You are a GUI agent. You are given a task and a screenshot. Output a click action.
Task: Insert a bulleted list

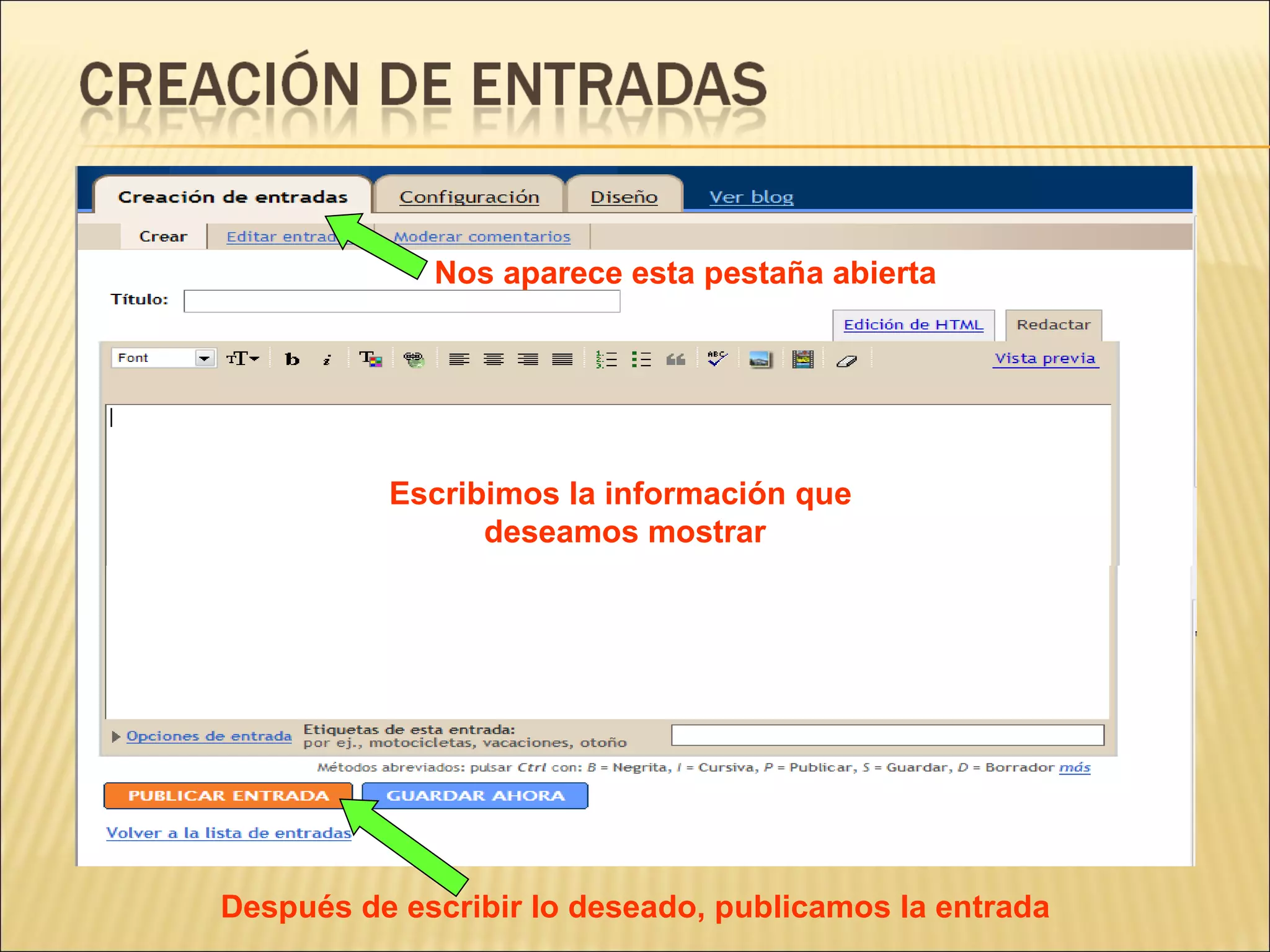(641, 359)
